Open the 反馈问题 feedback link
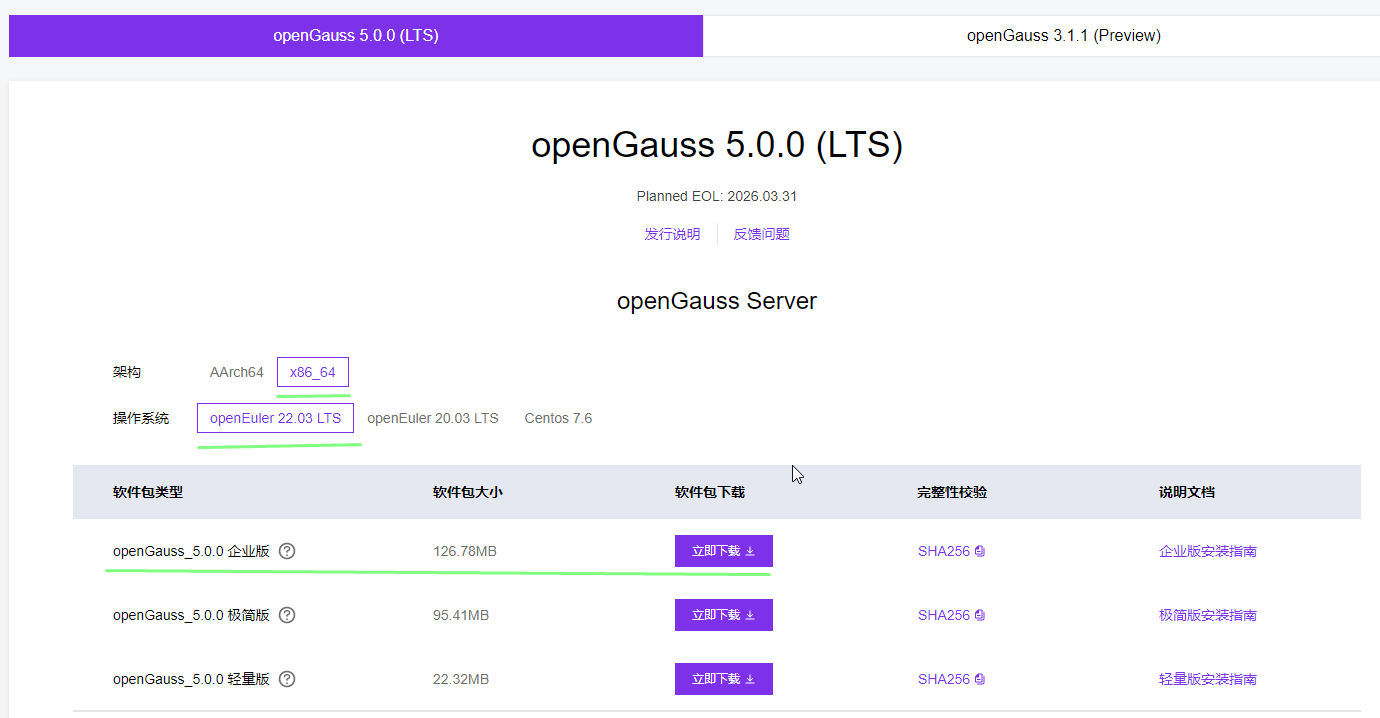 click(761, 233)
